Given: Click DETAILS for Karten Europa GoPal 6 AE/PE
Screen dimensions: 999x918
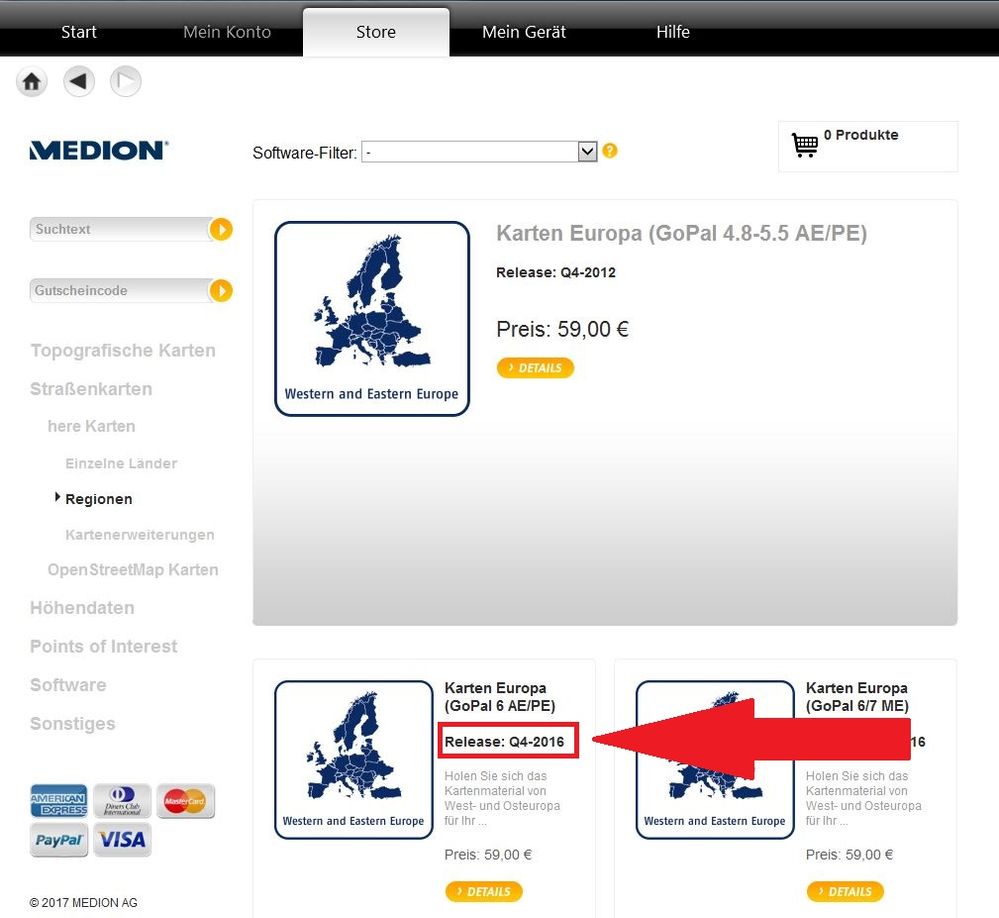Looking at the screenshot, I should click(484, 891).
